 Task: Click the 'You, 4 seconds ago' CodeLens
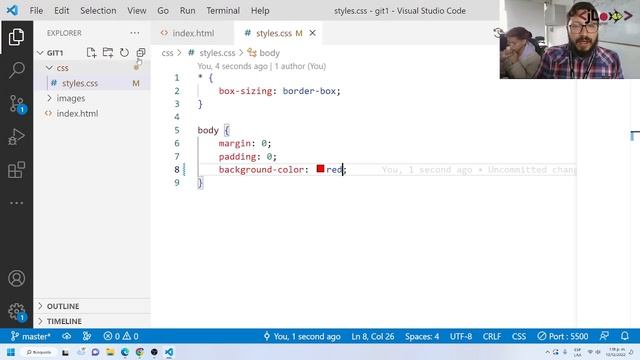tap(232, 66)
